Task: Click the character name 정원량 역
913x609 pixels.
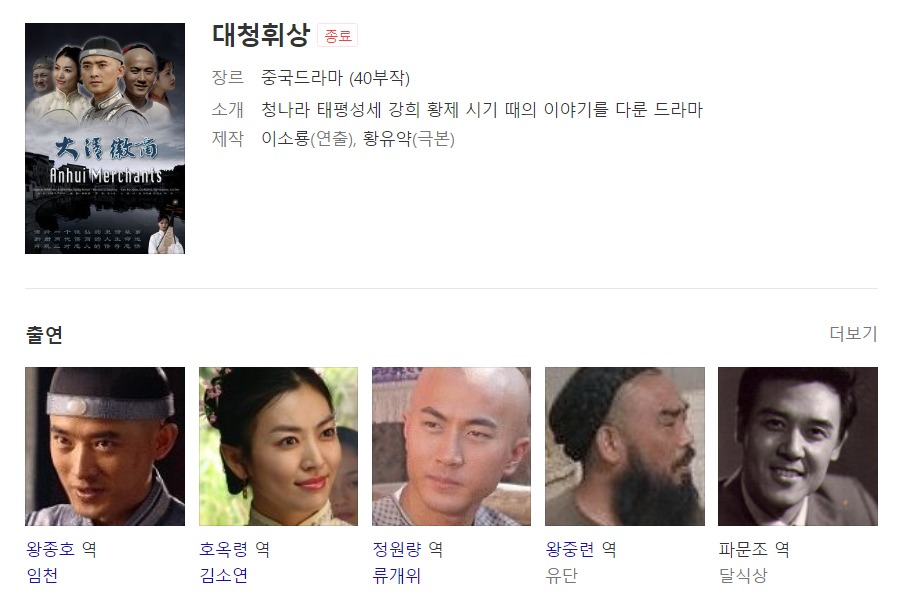Action: [408, 549]
